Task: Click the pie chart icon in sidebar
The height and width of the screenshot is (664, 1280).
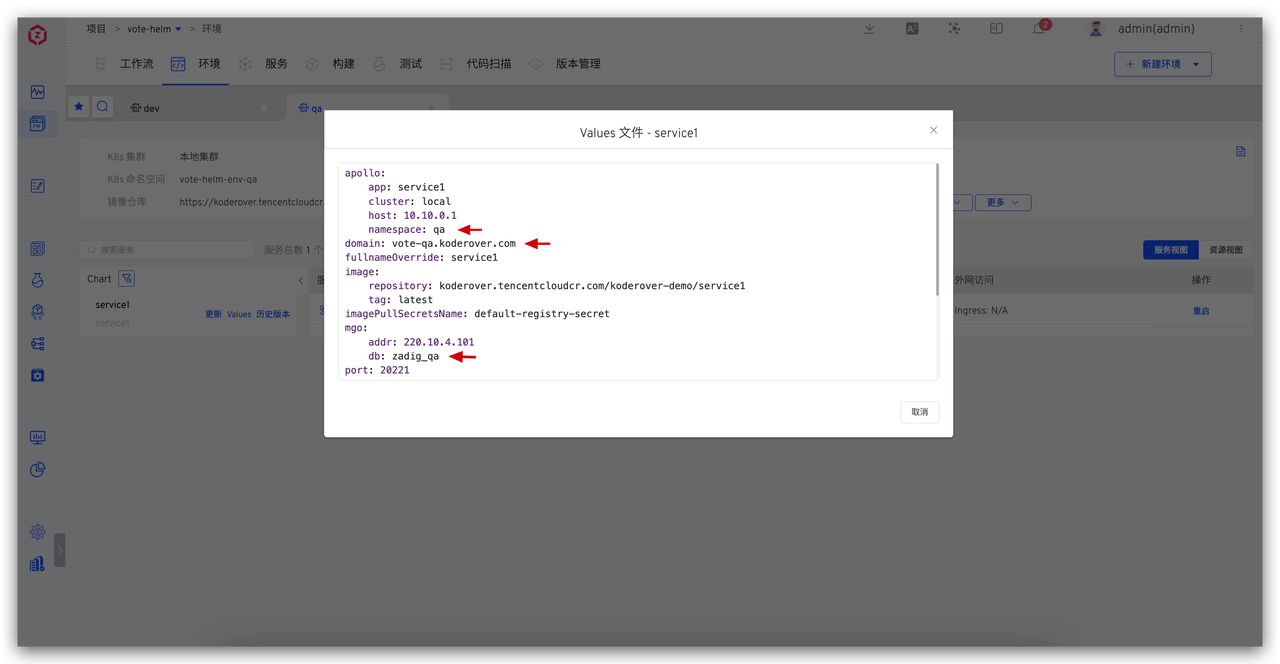Action: coord(38,469)
